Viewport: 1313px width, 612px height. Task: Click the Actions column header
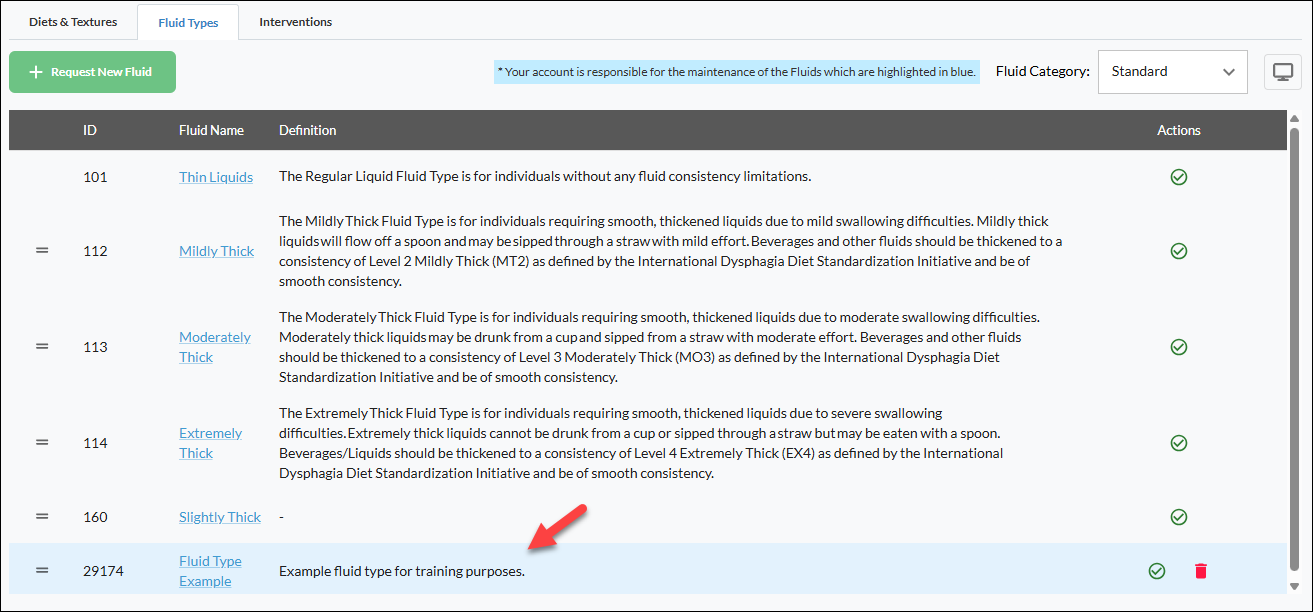point(1179,130)
